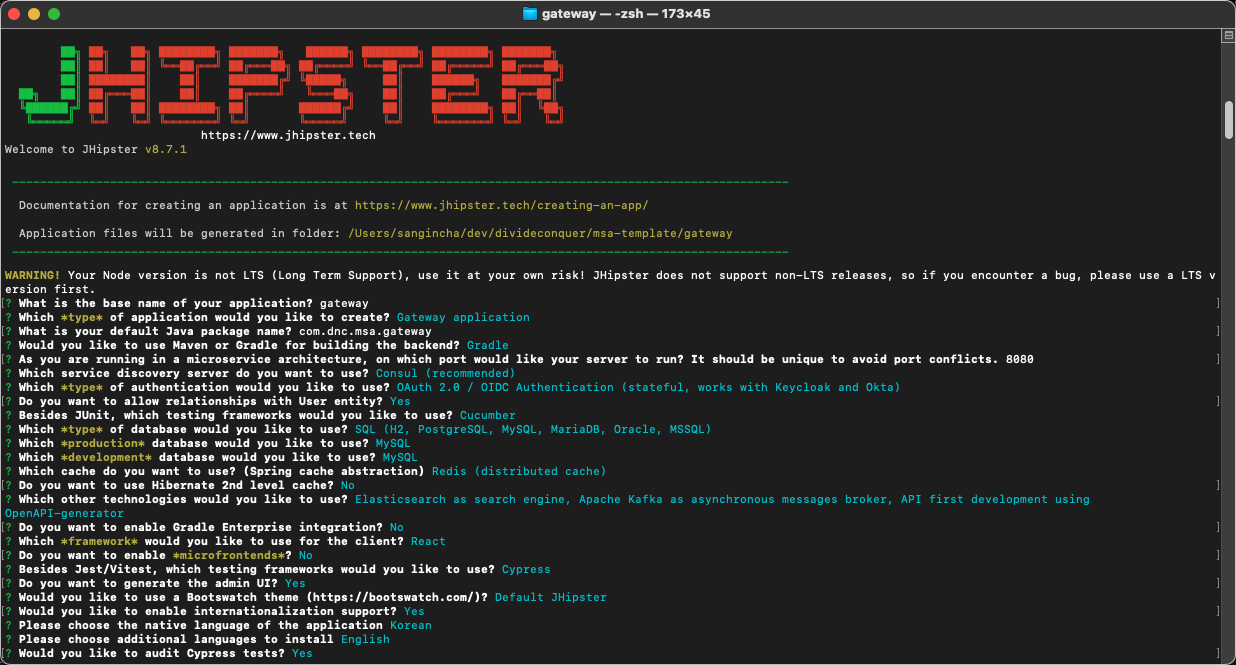Click the 'ersion first.' wrapped warning line
1236x665 pixels.
tap(50, 289)
